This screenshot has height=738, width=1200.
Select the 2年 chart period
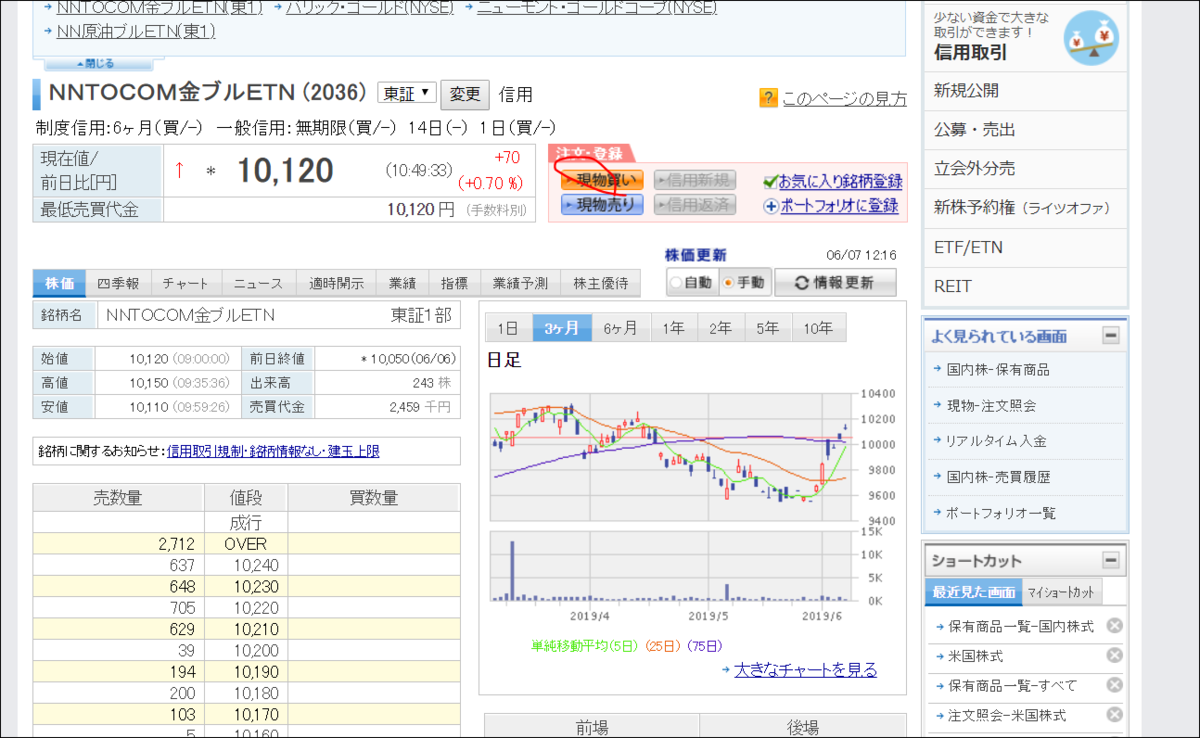pos(721,328)
